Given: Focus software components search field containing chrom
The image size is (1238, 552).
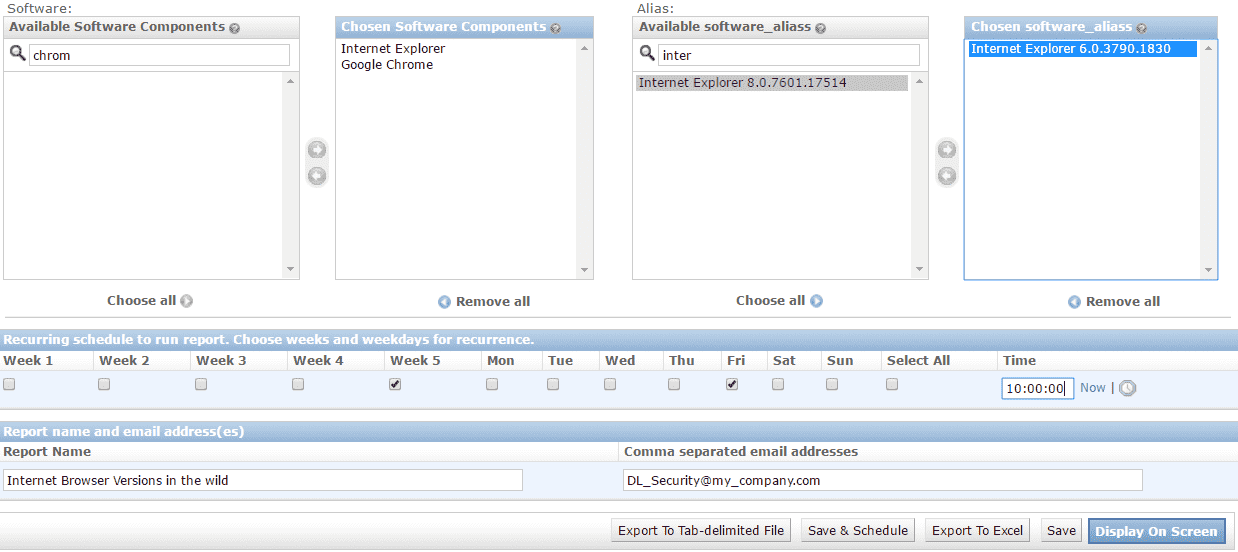Looking at the screenshot, I should tap(159, 55).
